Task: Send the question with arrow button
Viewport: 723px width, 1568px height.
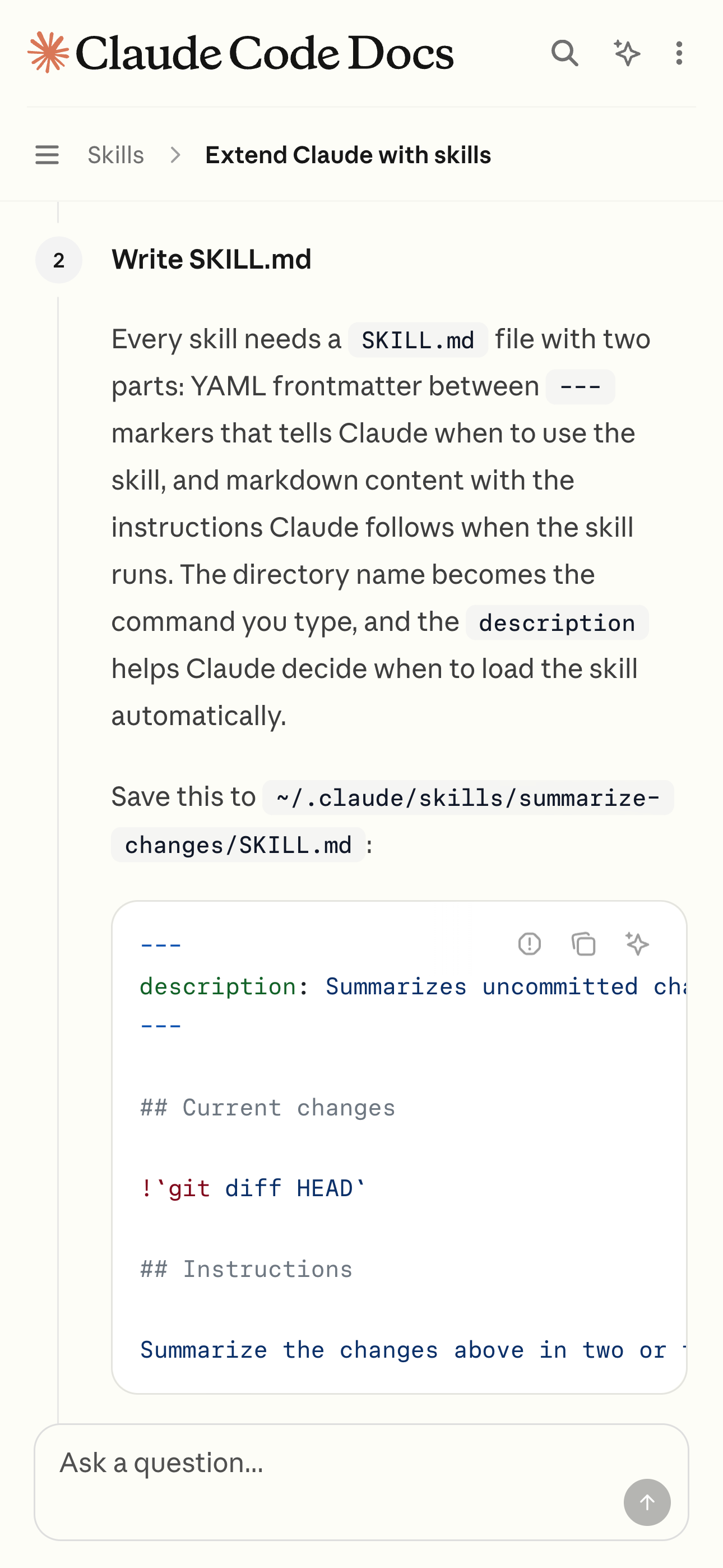Action: (647, 1502)
